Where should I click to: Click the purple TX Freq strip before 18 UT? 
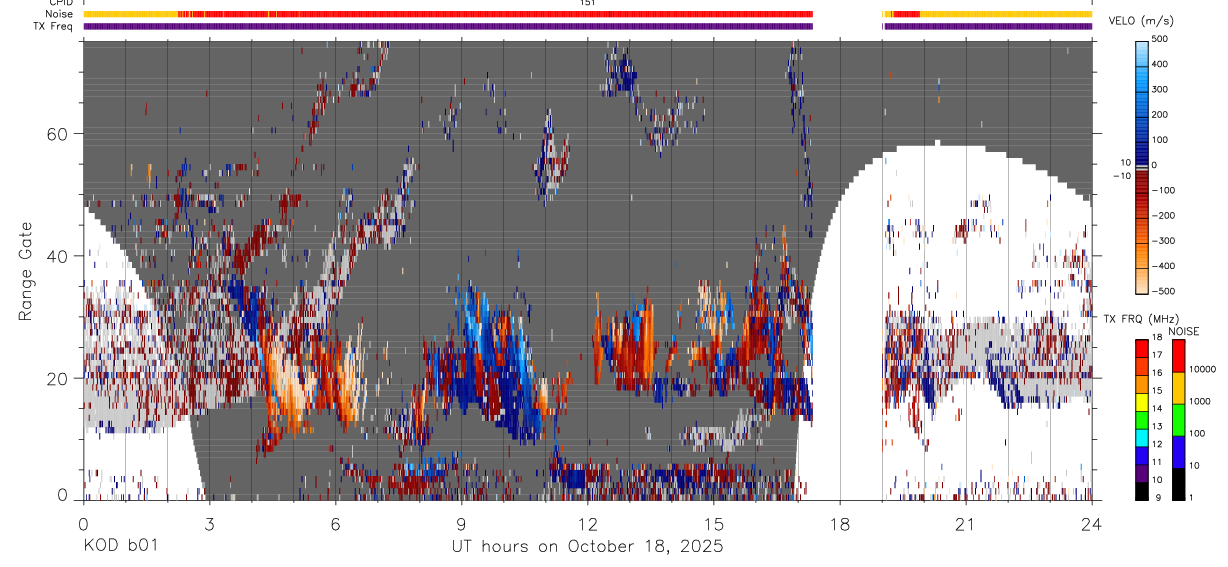click(x=448, y=26)
